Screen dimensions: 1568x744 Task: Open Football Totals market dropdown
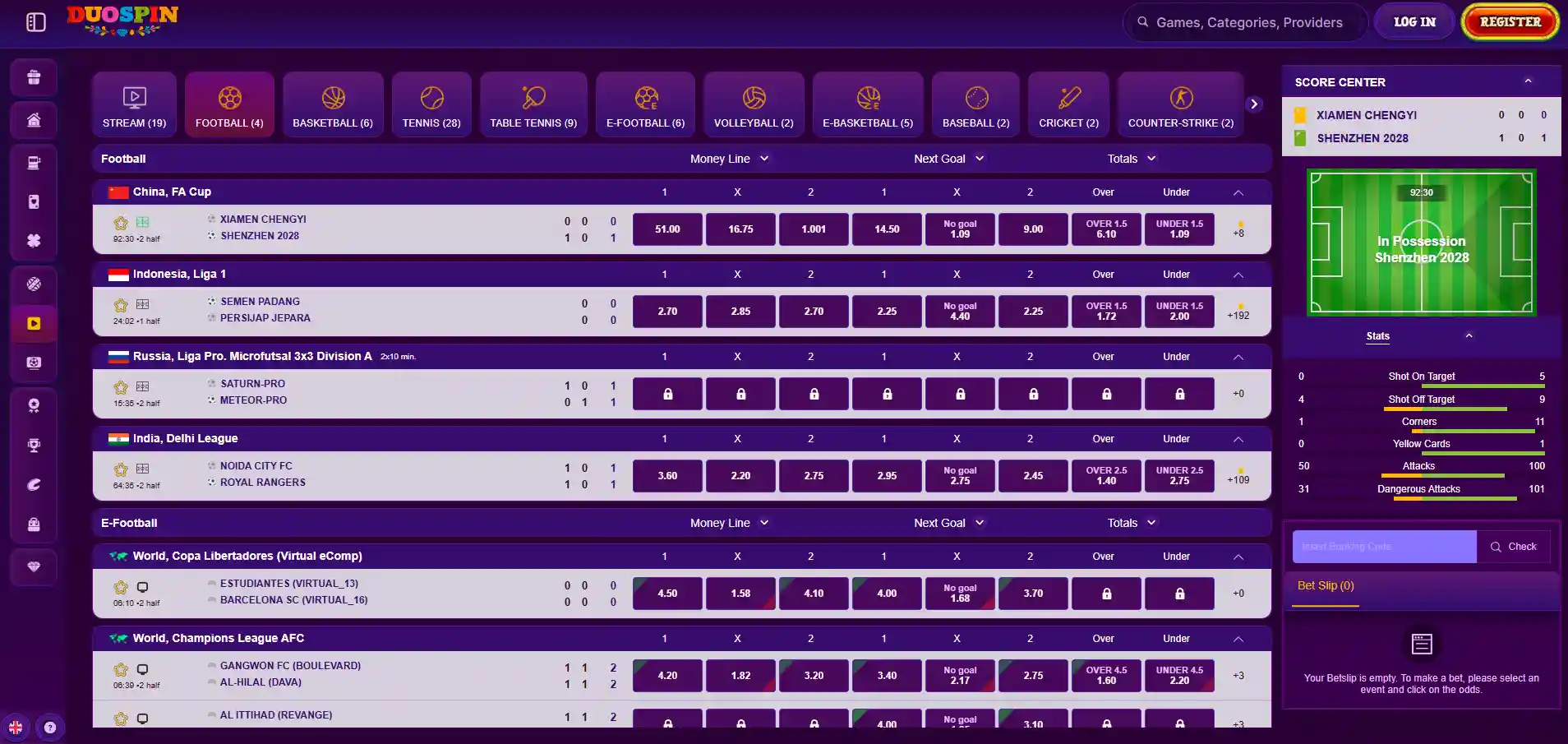click(x=1132, y=159)
